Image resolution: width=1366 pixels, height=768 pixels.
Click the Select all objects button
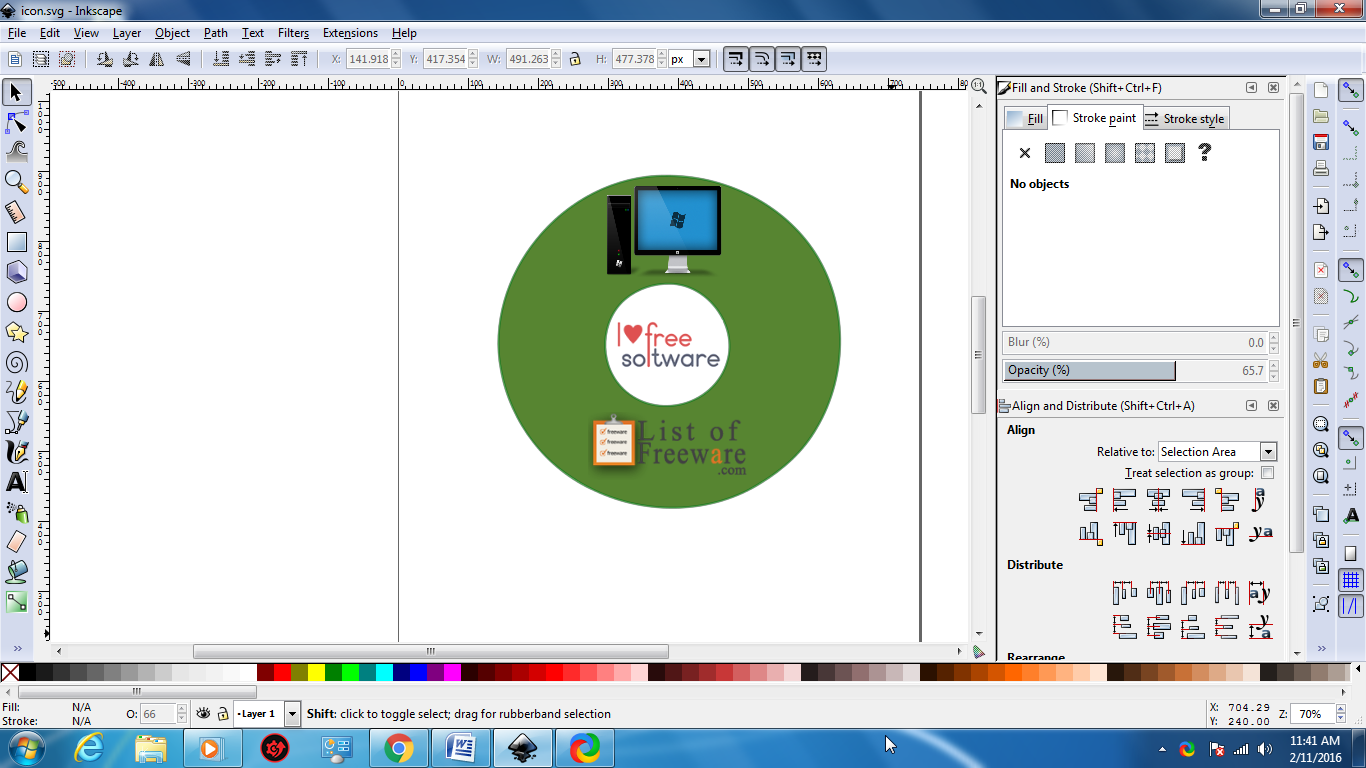tap(16, 59)
